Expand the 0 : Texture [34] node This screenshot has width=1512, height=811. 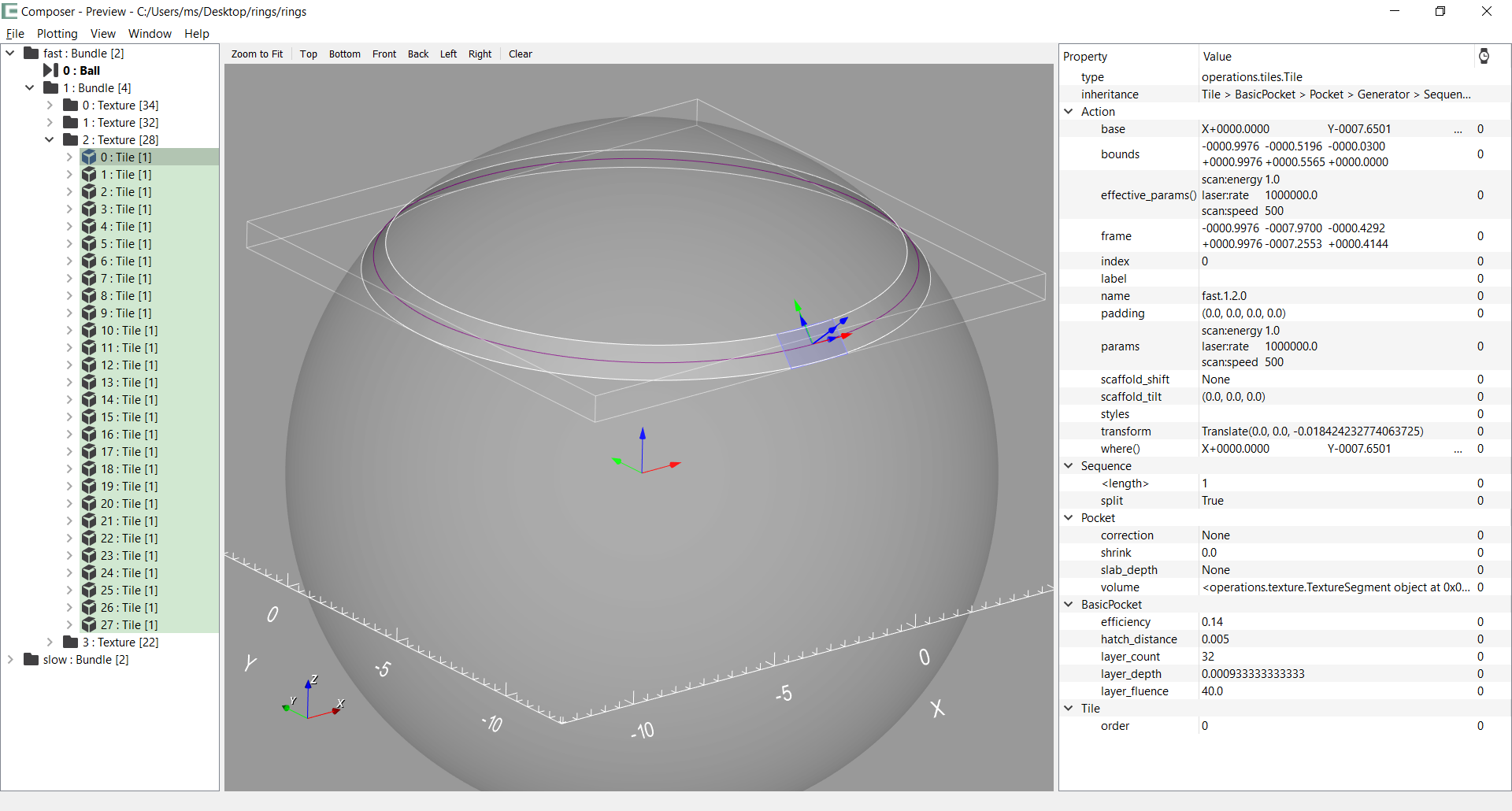pos(50,105)
